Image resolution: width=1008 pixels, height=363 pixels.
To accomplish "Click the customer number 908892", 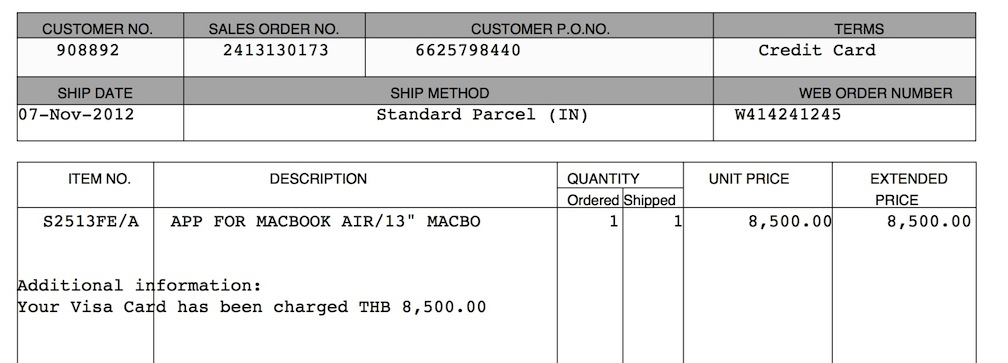I will 88,50.
